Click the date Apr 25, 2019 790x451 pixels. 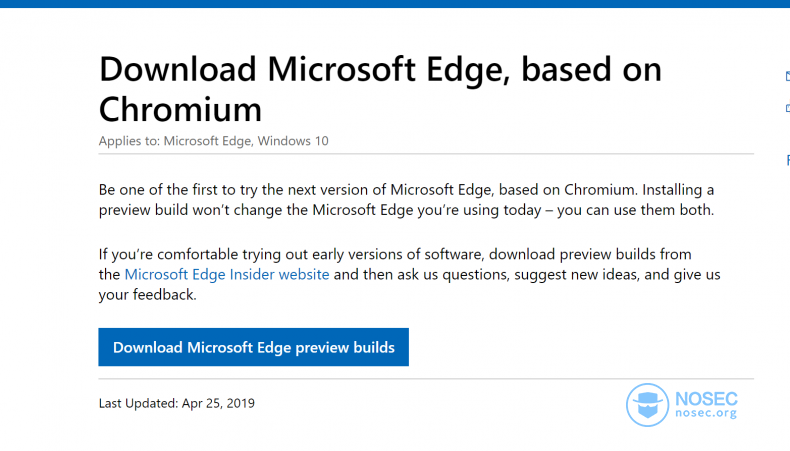(x=218, y=403)
